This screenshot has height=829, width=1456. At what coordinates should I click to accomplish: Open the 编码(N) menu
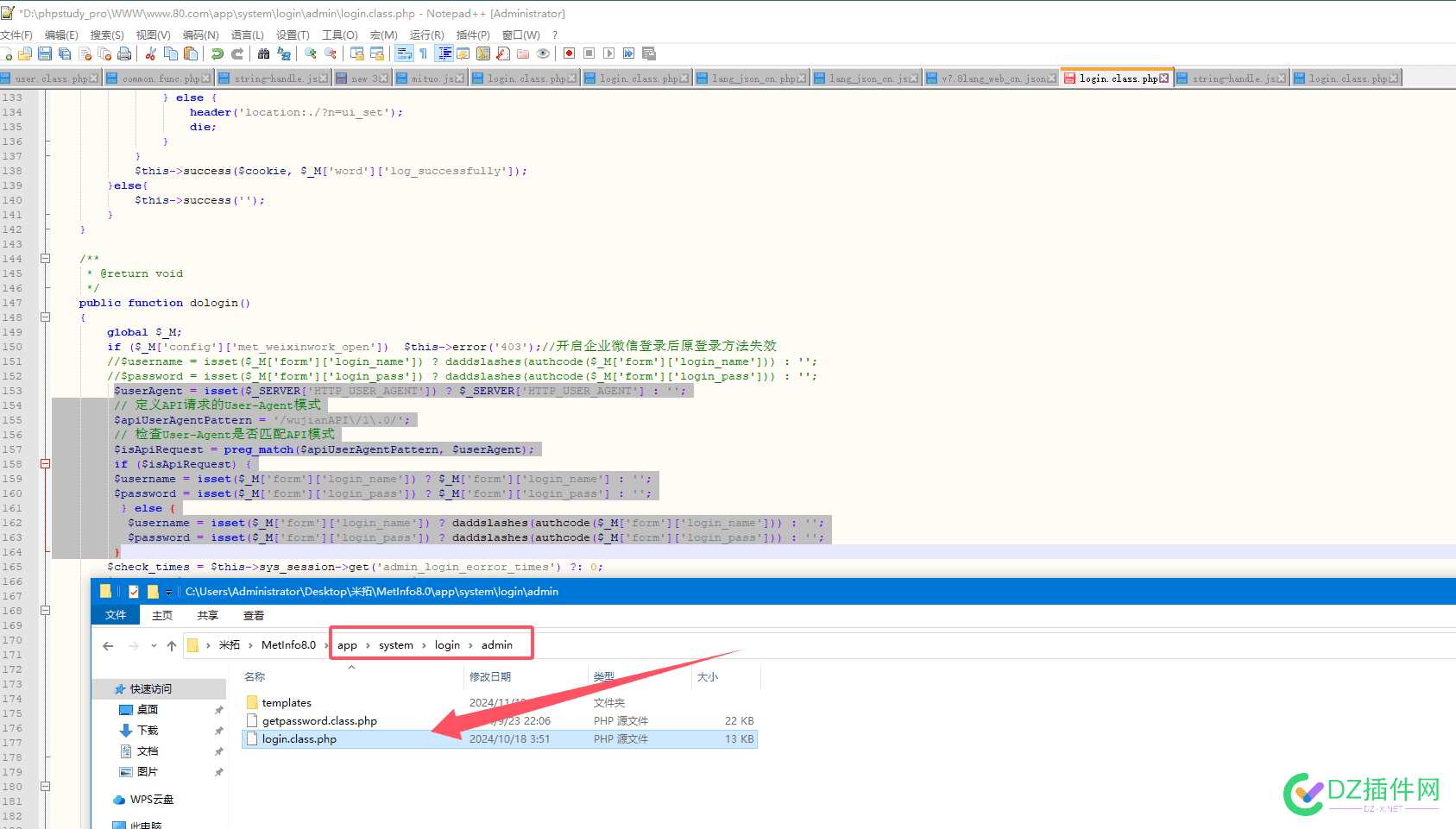coord(200,35)
